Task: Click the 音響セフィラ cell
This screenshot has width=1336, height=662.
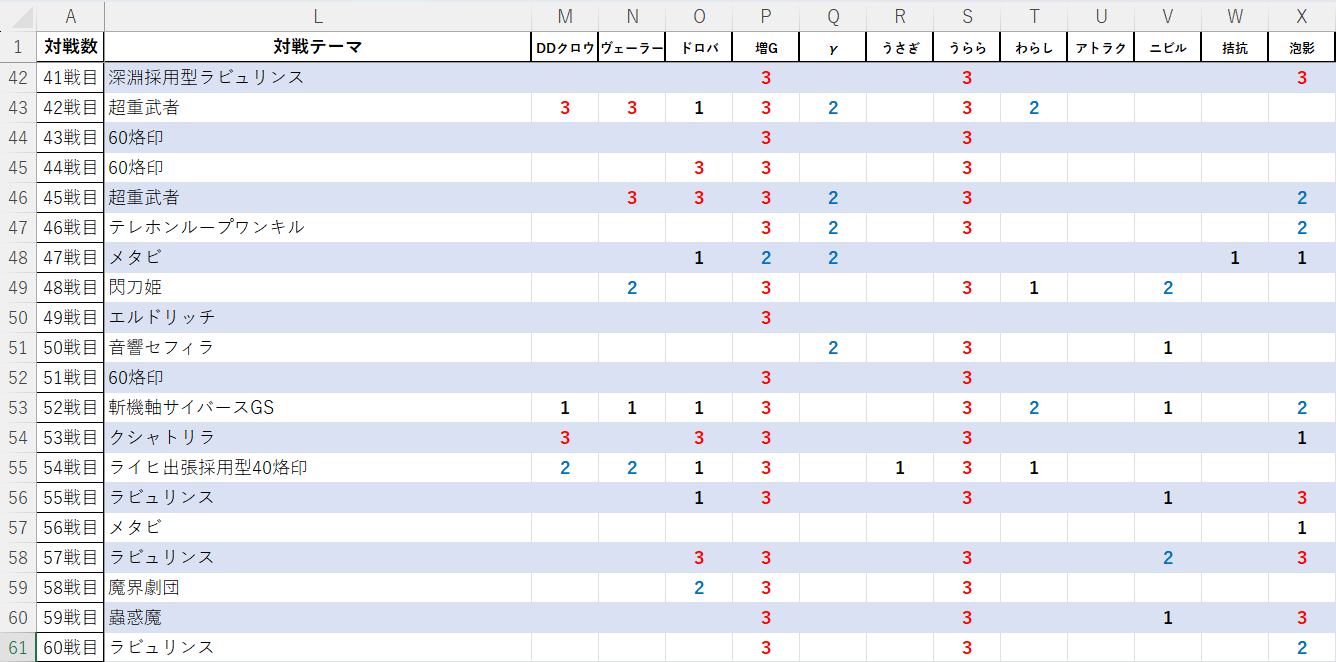Action: [x=318, y=347]
